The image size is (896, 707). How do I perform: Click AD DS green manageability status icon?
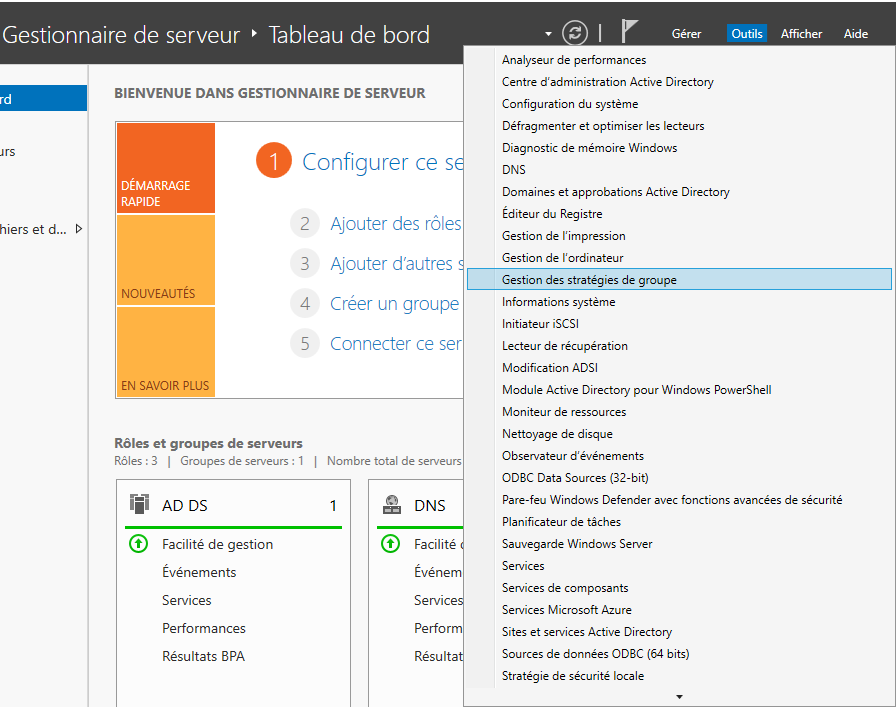point(139,544)
